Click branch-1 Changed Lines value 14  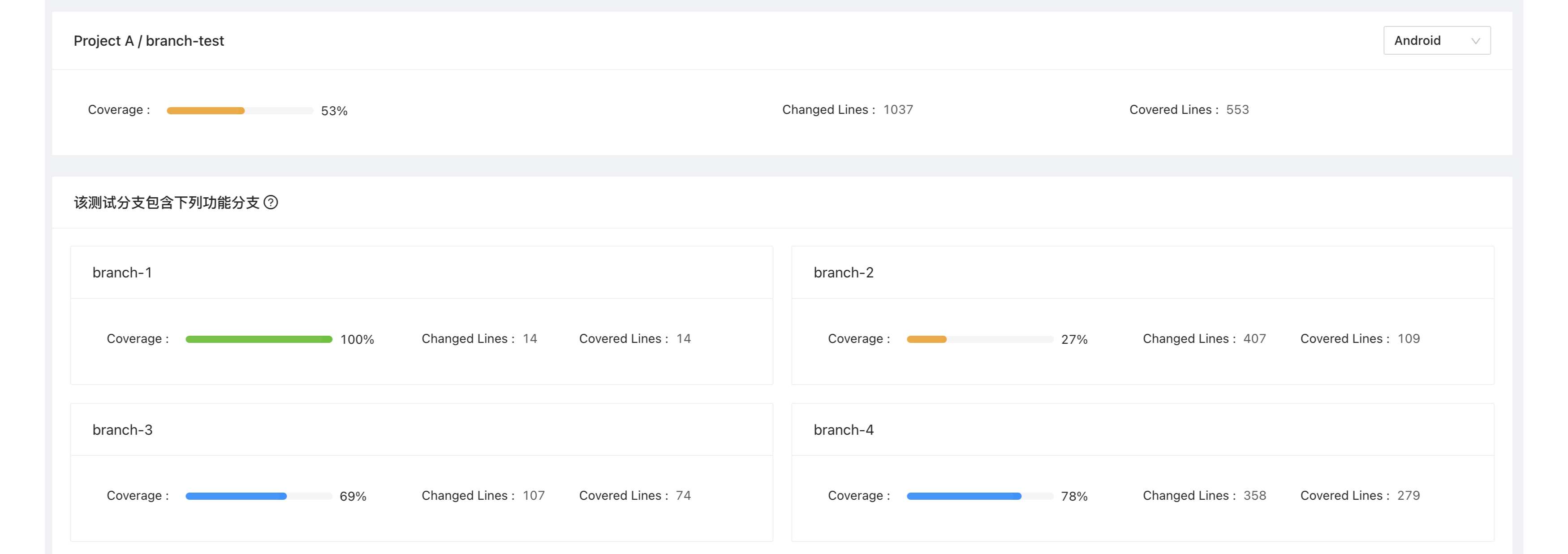tap(530, 338)
